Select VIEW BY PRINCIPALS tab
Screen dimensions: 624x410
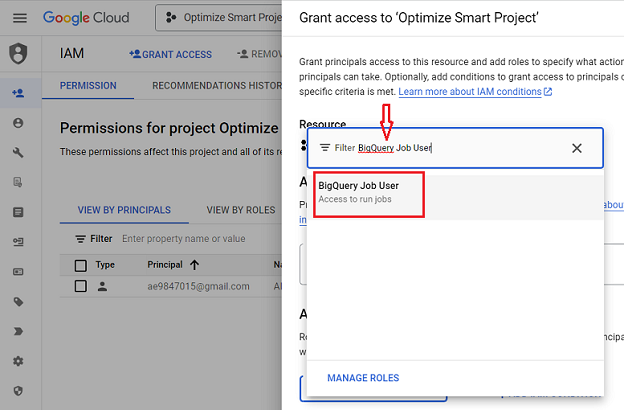(x=124, y=210)
